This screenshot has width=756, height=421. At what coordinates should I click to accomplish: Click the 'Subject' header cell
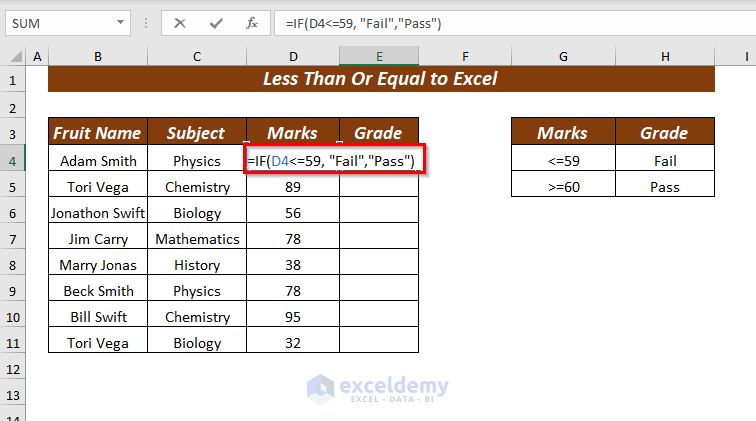pyautogui.click(x=197, y=132)
